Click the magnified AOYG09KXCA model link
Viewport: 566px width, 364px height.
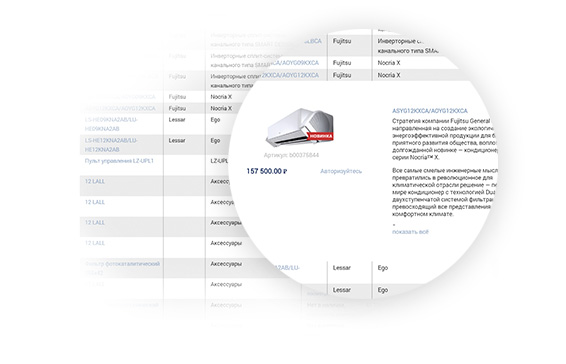294,63
